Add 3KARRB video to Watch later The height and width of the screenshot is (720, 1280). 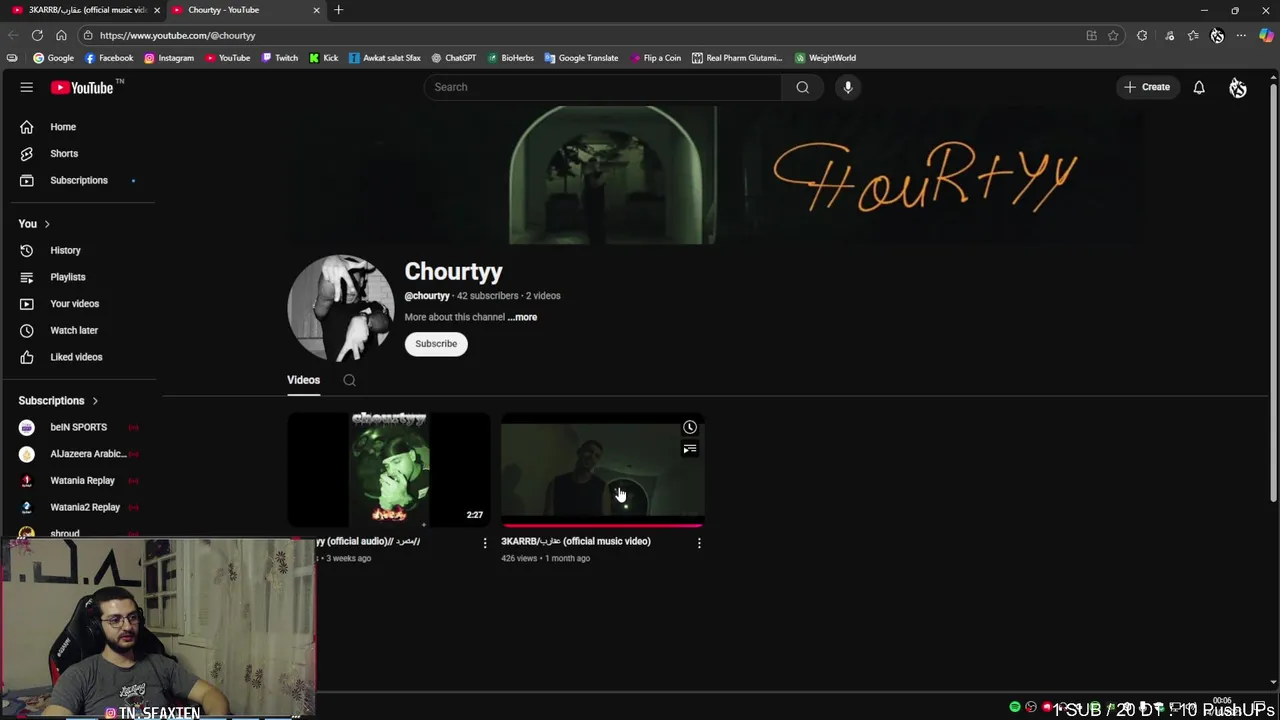point(690,427)
